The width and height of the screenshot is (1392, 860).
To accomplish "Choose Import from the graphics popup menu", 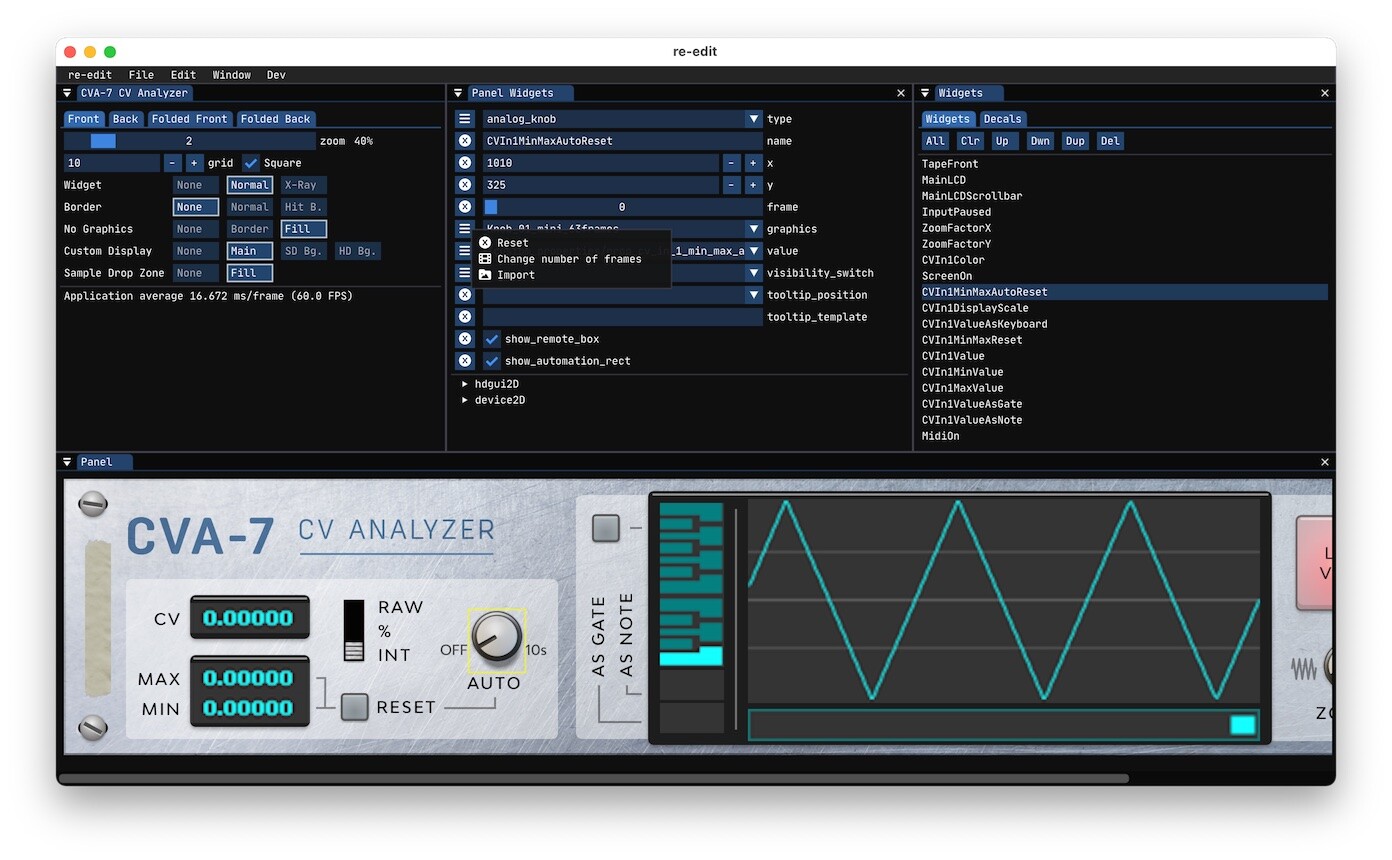I will [515, 275].
